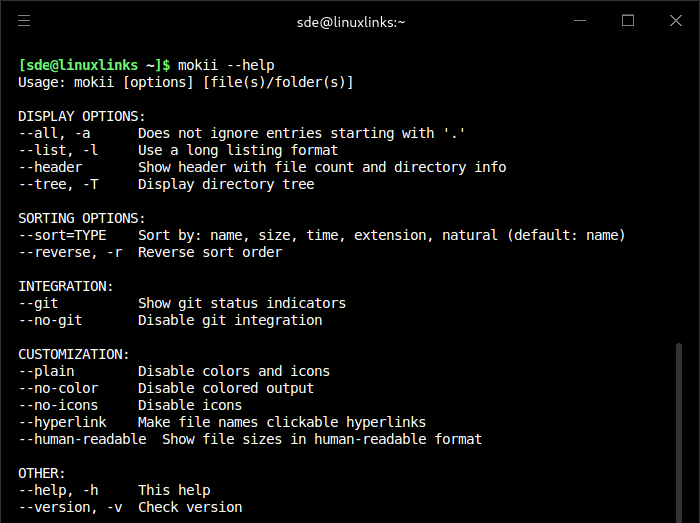Click the SORTING OPTIONS heading
700x523 pixels.
click(x=82, y=218)
